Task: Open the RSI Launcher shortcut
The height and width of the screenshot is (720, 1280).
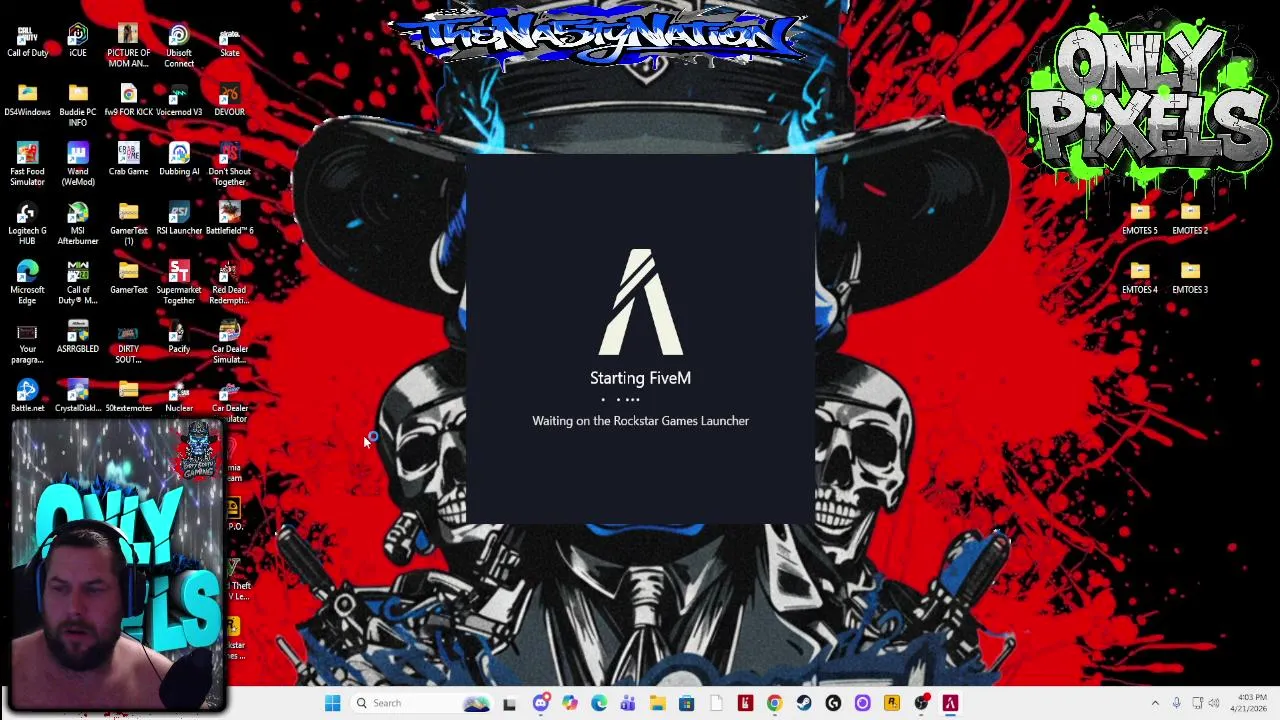Action: 179,218
